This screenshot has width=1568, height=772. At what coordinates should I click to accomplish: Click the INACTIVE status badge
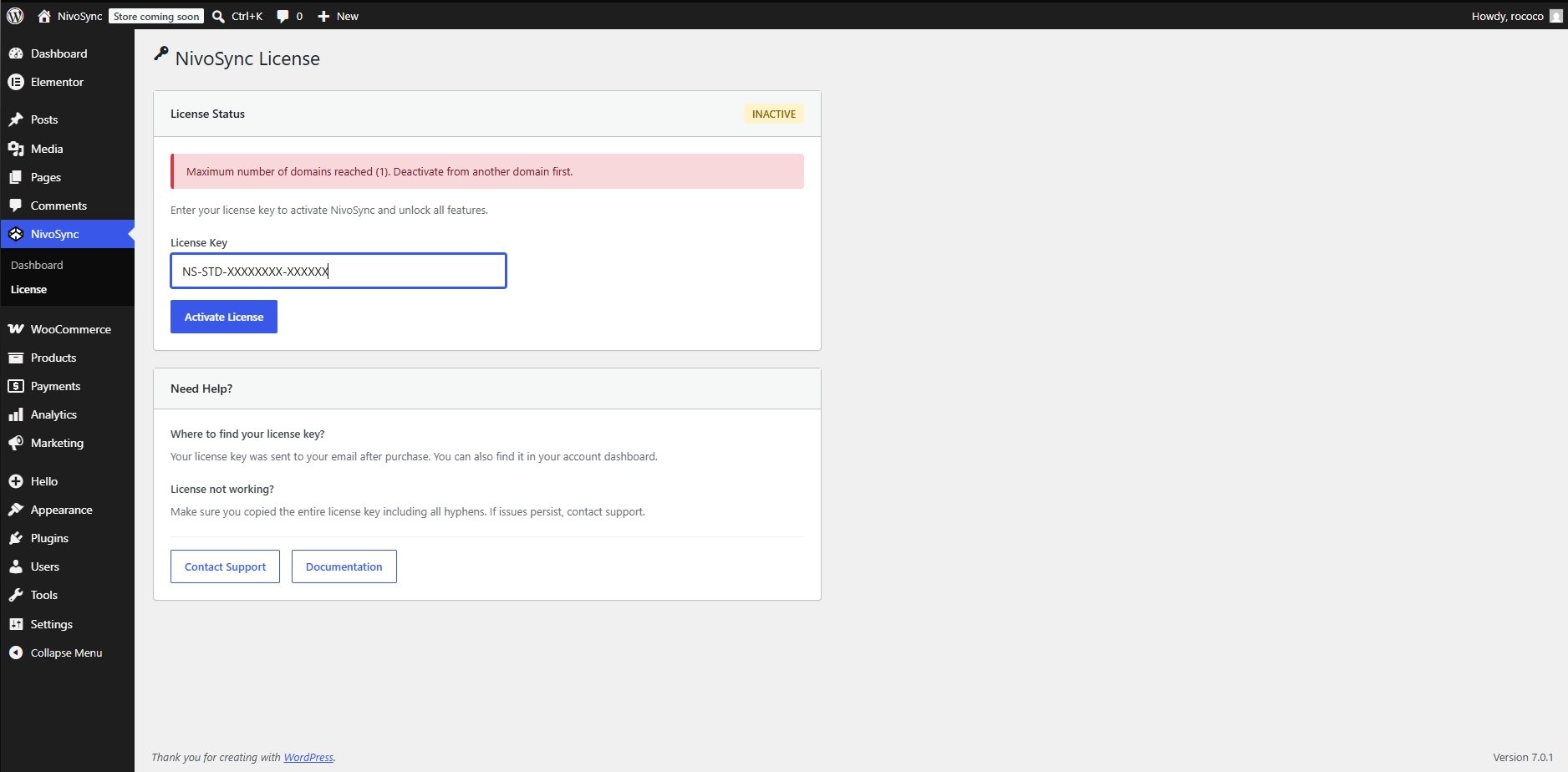click(774, 114)
